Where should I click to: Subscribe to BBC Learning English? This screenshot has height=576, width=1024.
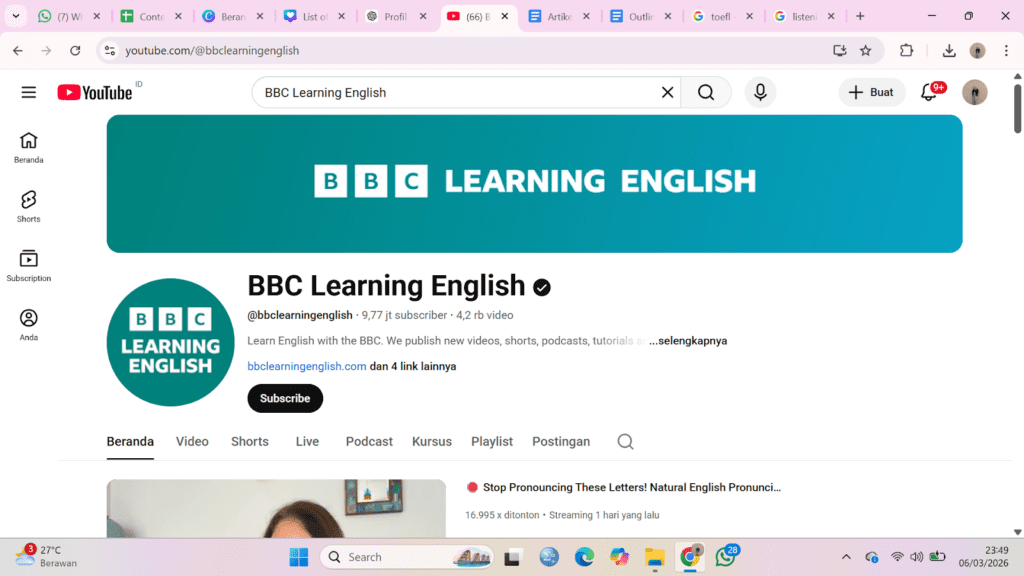(285, 398)
